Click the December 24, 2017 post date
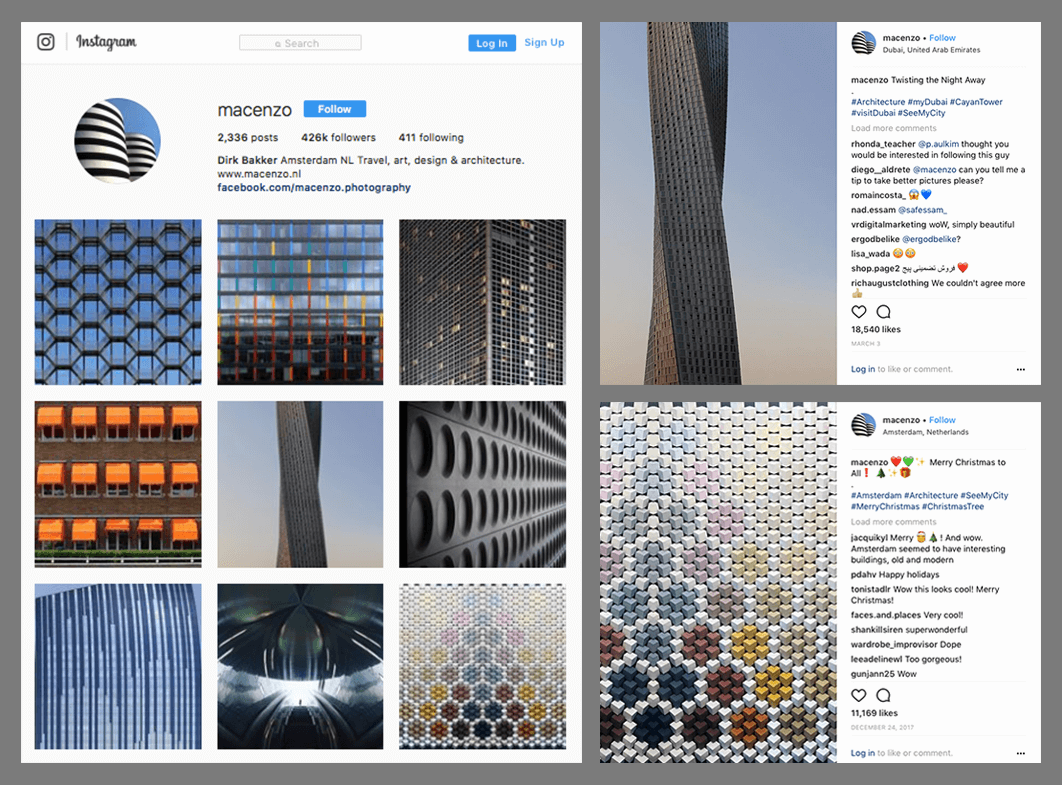This screenshot has width=1062, height=785. 883,727
